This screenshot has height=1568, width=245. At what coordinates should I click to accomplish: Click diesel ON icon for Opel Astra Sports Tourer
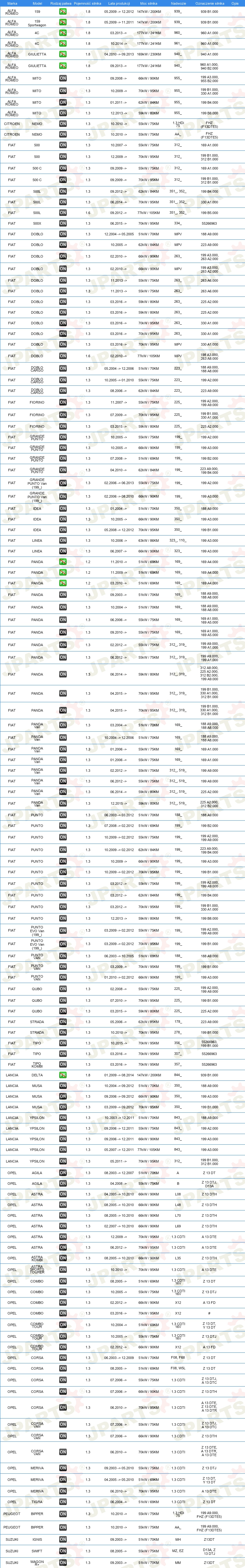[63, 1270]
